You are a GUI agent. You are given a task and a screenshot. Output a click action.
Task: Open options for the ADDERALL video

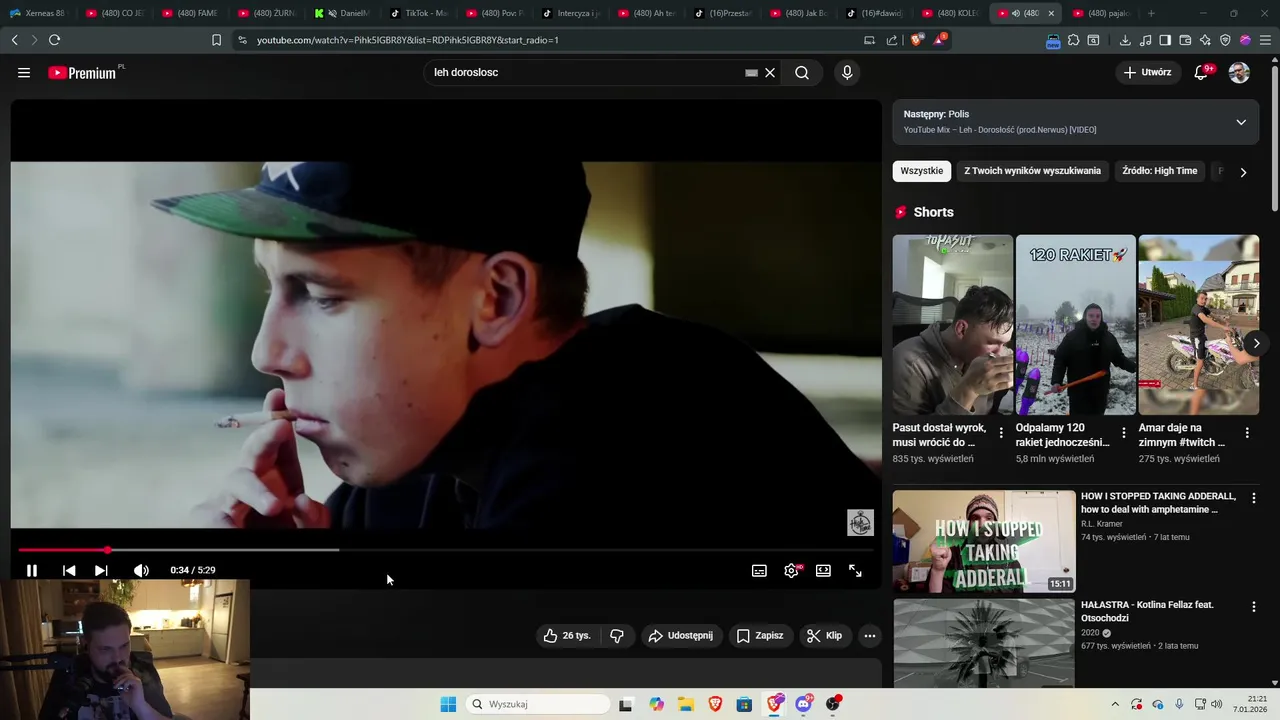coord(1253,497)
